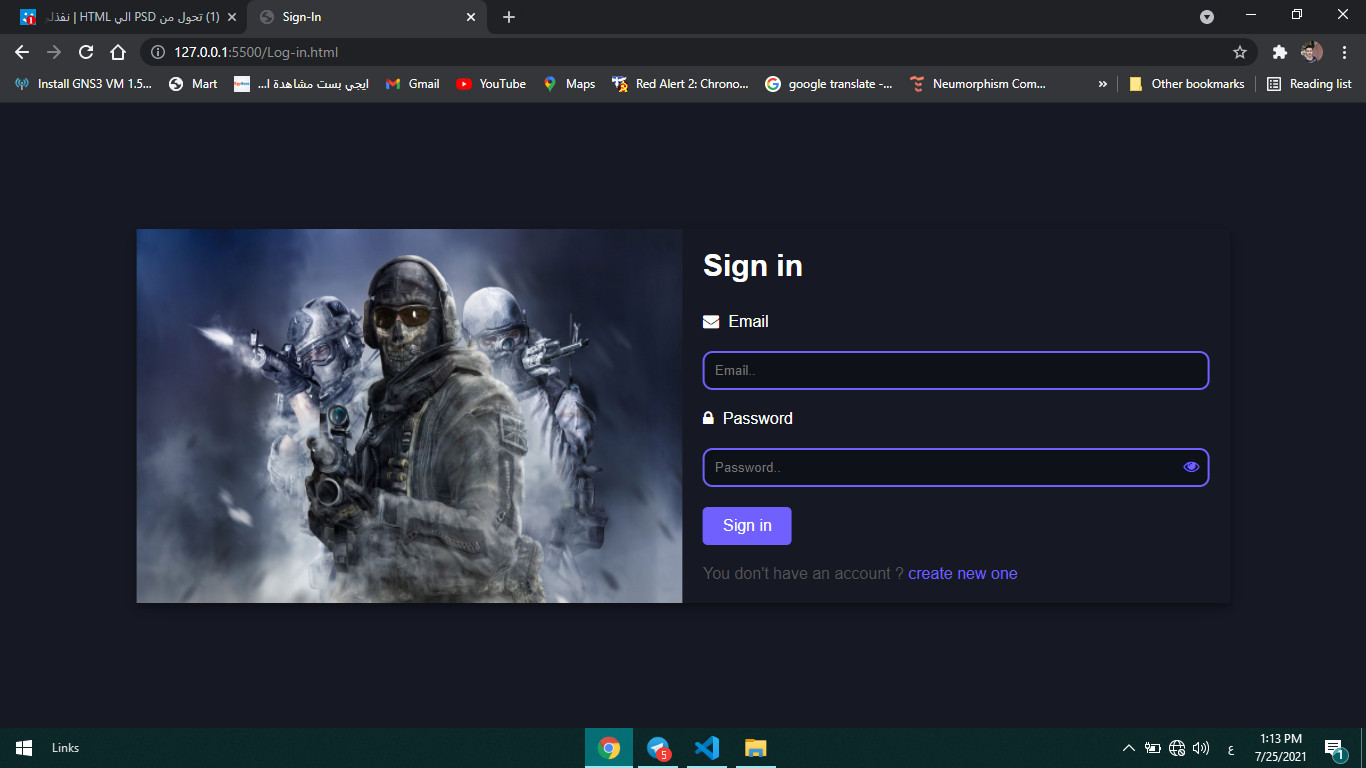Open Chrome's three-dot menu
Screen dimensions: 1366x768
click(1345, 52)
